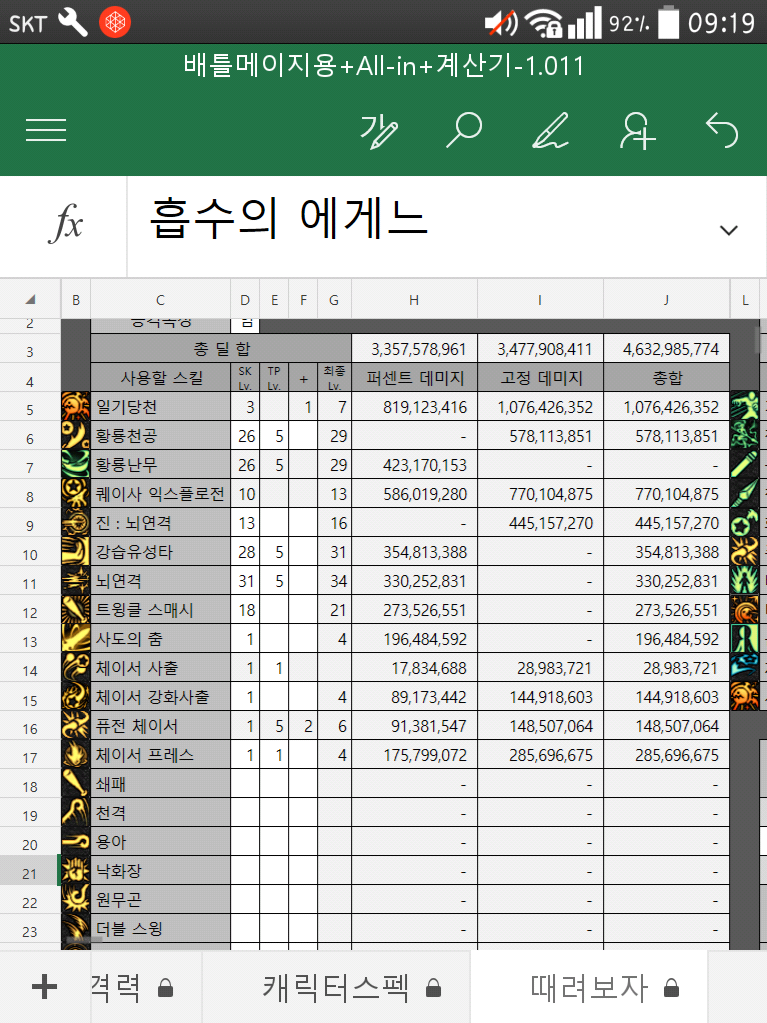Select column H header
This screenshot has width=767, height=1023.
(414, 299)
